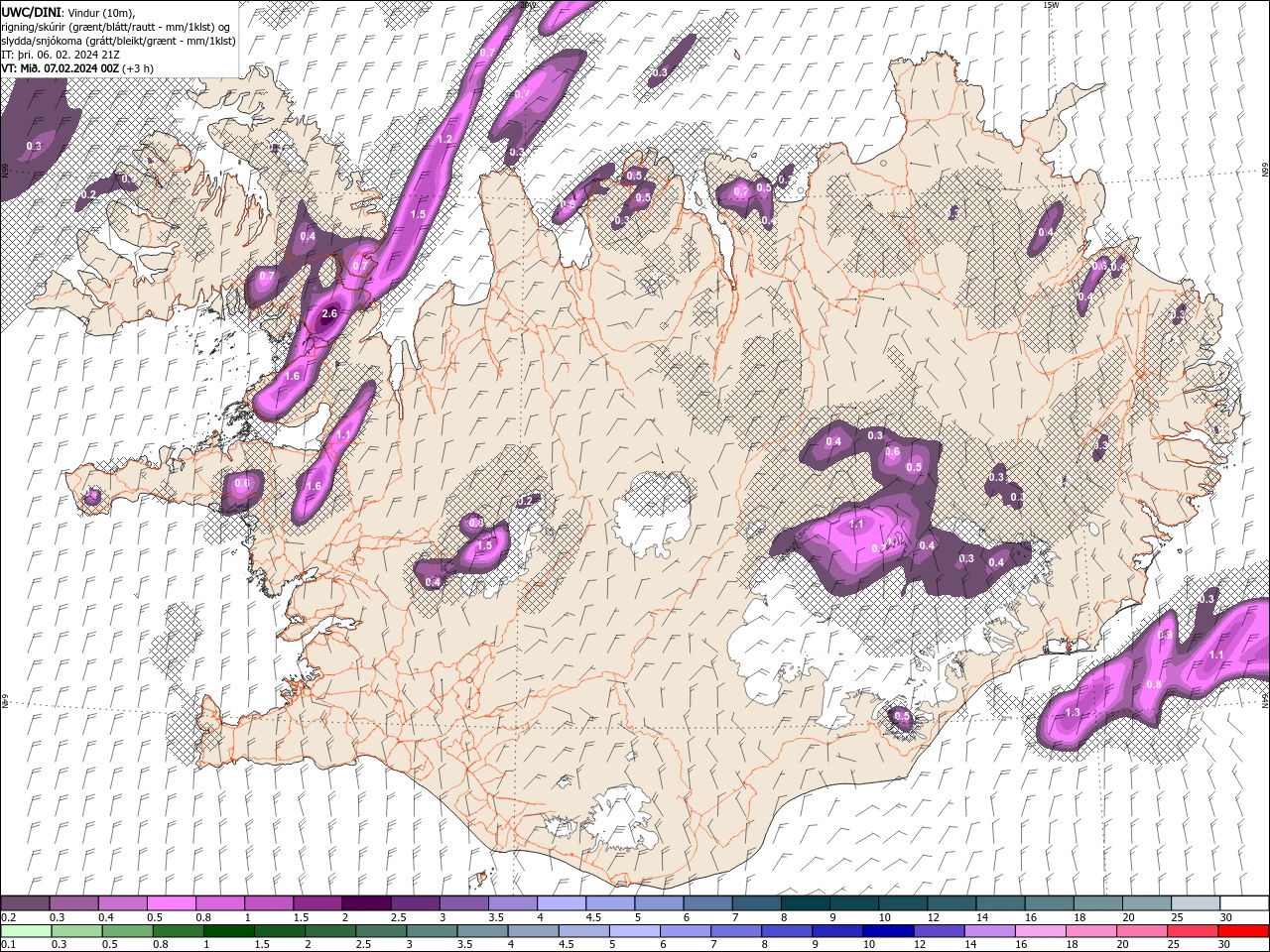This screenshot has width=1270, height=952.
Task: Click the grey-purple 0.2–0.3 swatch in upper legend
Action: (25, 903)
